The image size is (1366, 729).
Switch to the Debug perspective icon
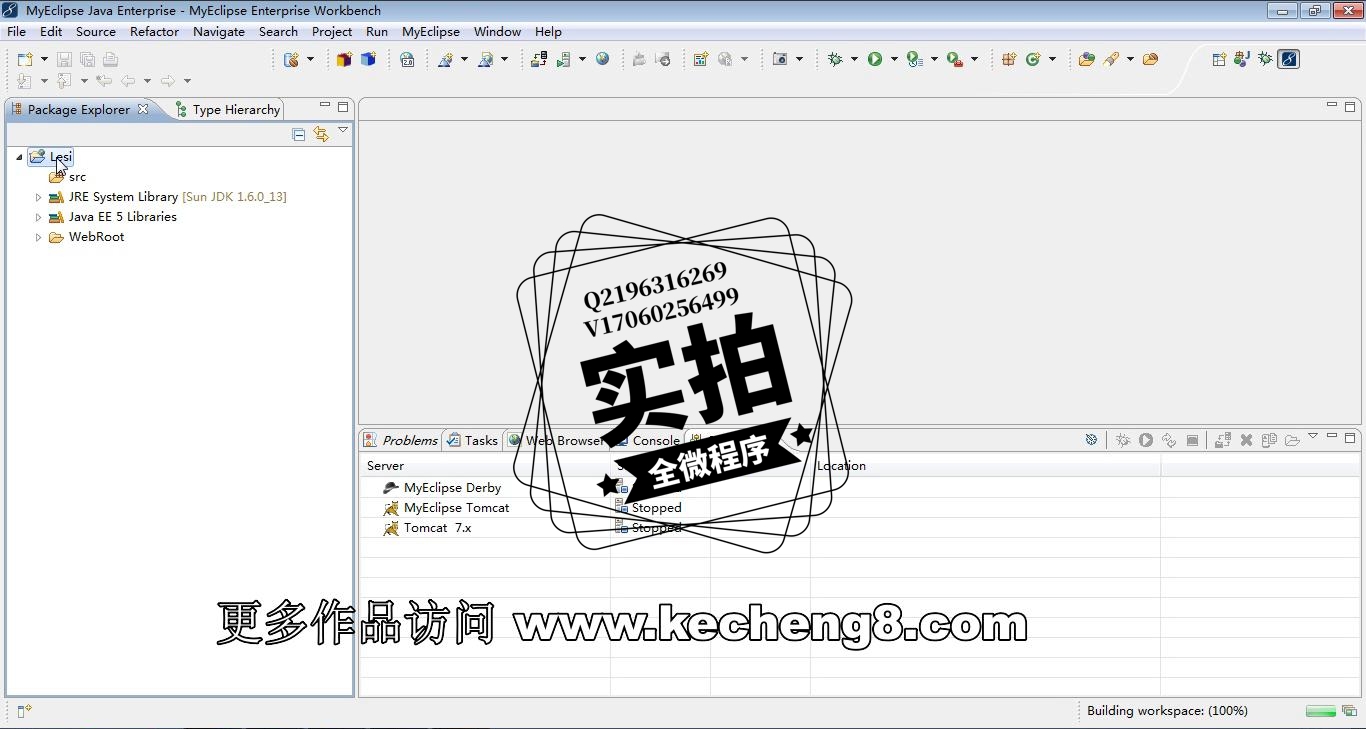click(x=1265, y=59)
